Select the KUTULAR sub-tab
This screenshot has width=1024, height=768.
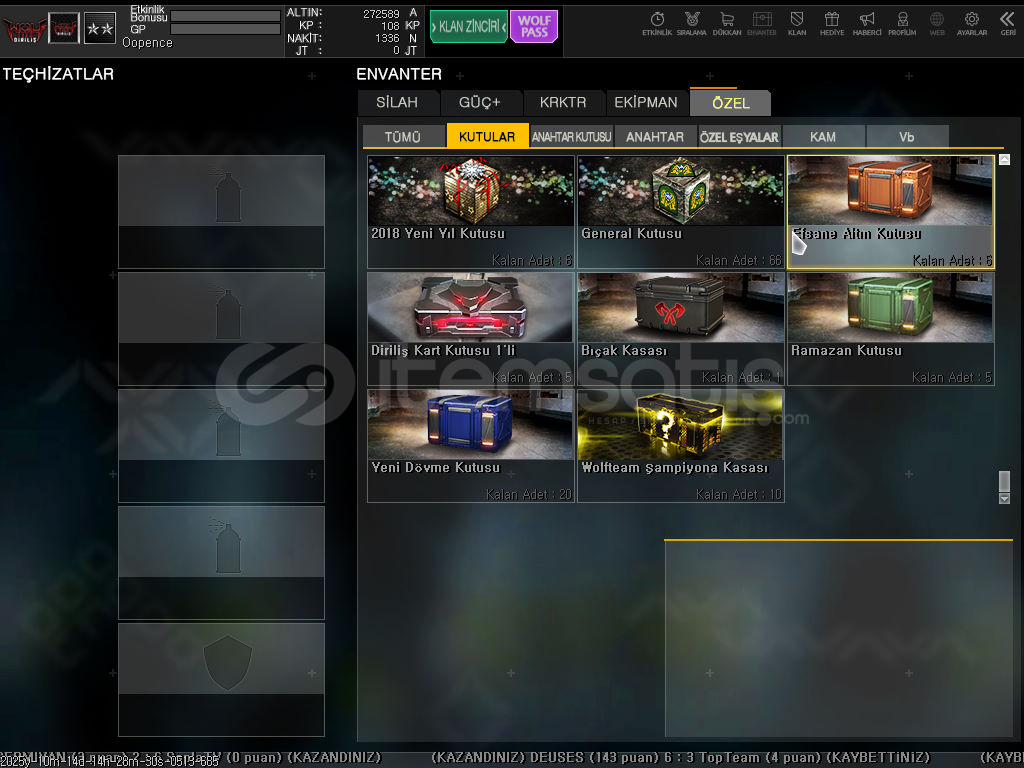(x=487, y=136)
